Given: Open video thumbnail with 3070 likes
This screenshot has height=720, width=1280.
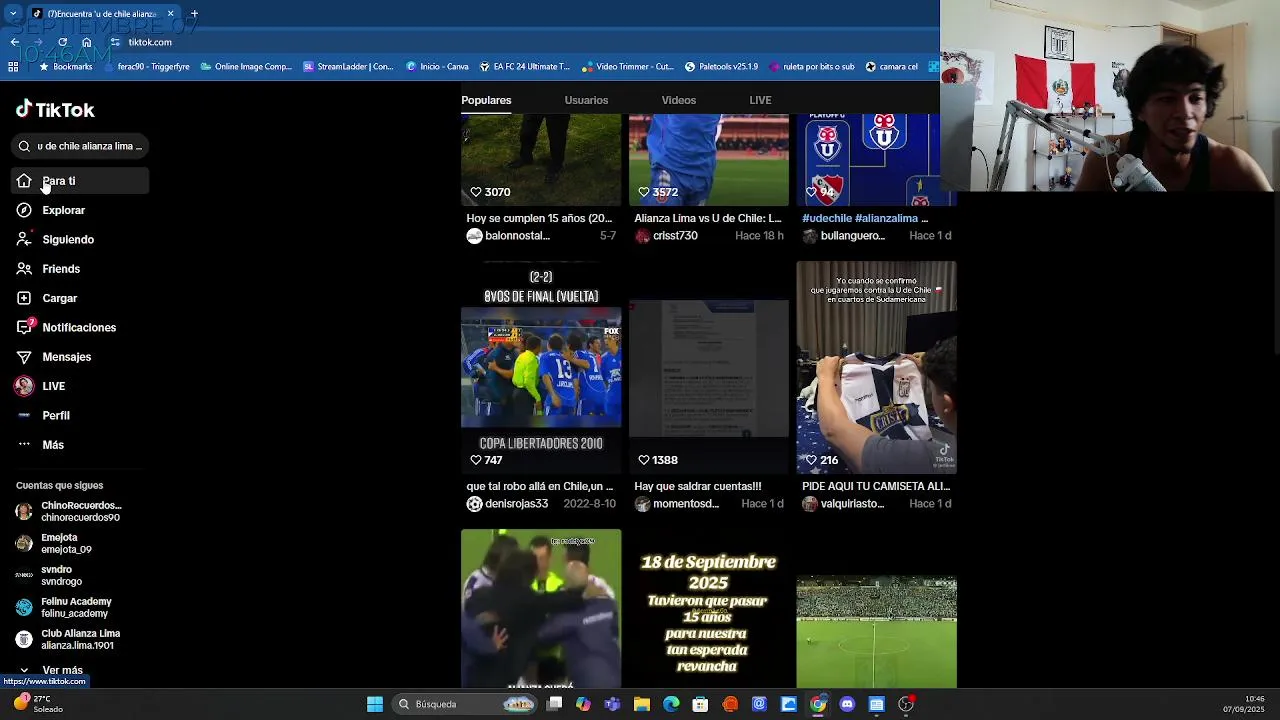Looking at the screenshot, I should pyautogui.click(x=541, y=160).
